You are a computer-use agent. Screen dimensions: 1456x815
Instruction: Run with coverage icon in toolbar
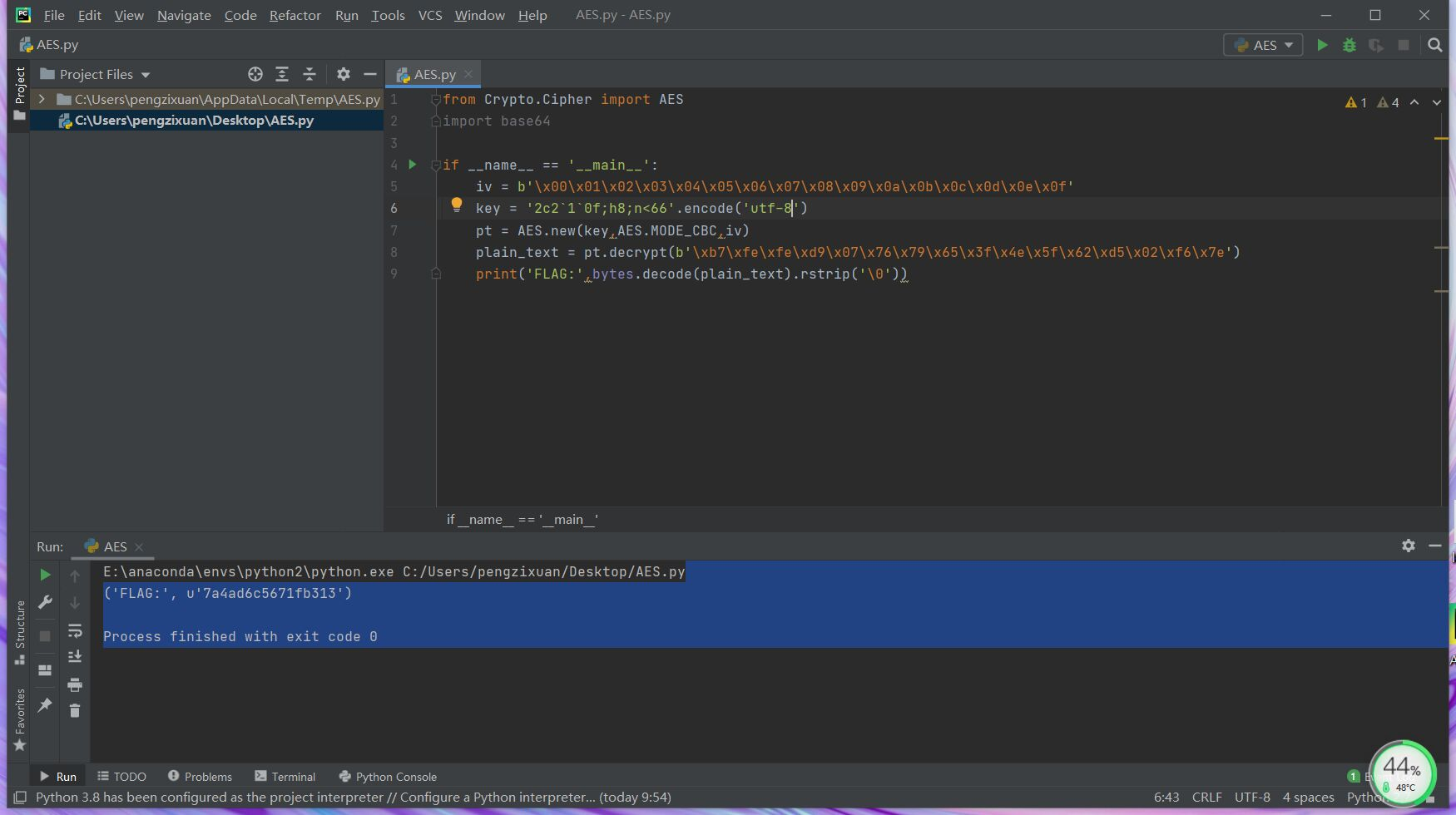1376,45
